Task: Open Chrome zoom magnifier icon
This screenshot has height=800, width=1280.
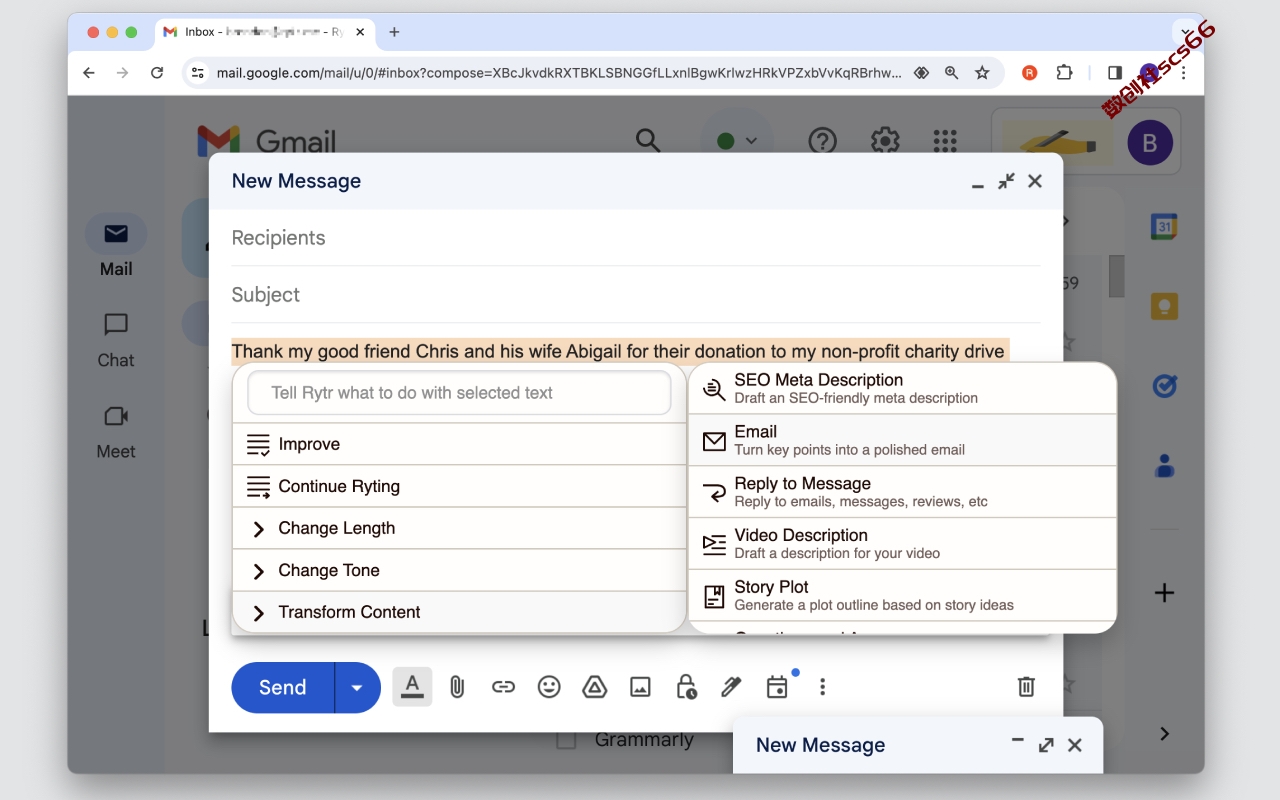Action: click(x=951, y=73)
